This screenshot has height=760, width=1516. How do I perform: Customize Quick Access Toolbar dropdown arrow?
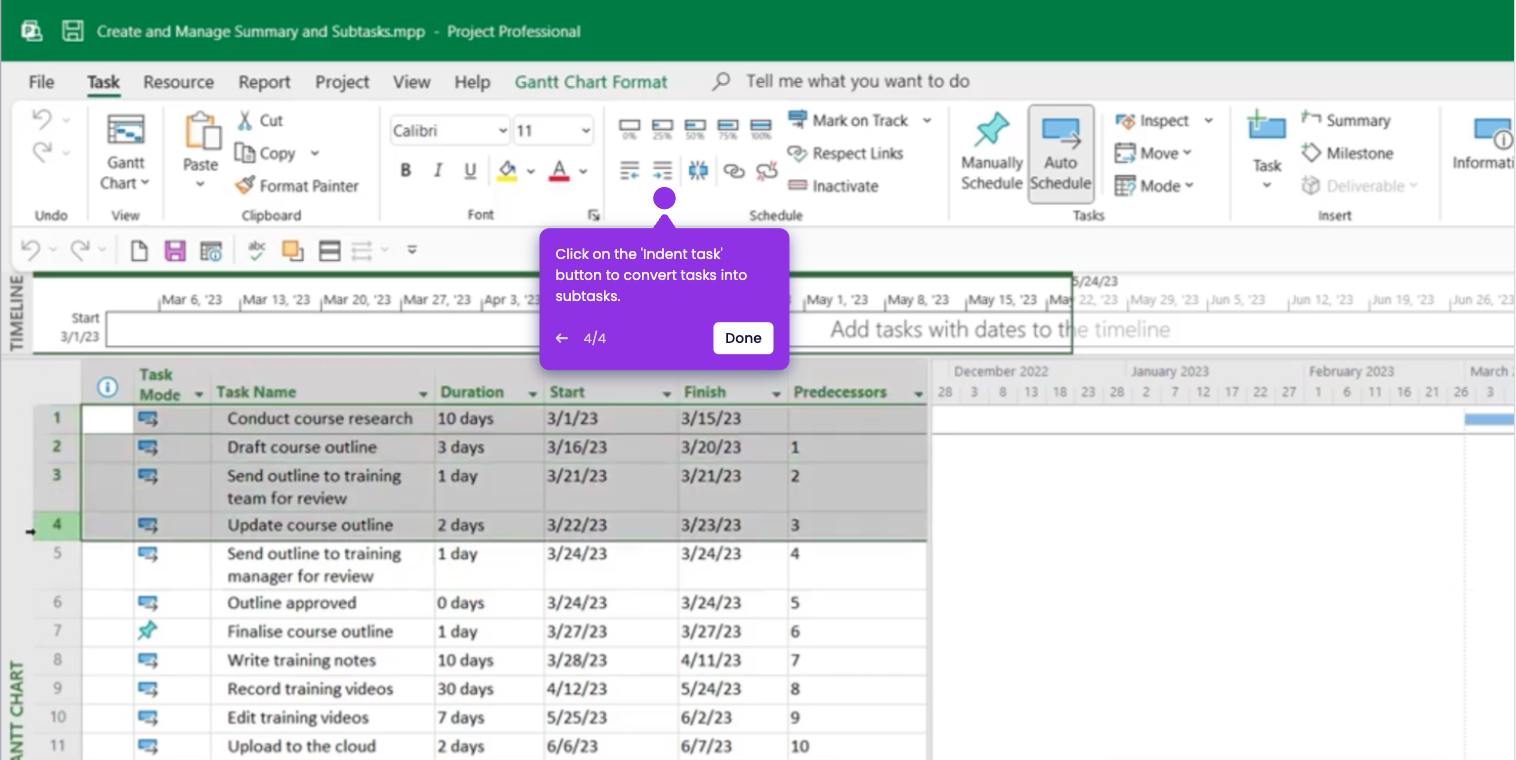(412, 250)
